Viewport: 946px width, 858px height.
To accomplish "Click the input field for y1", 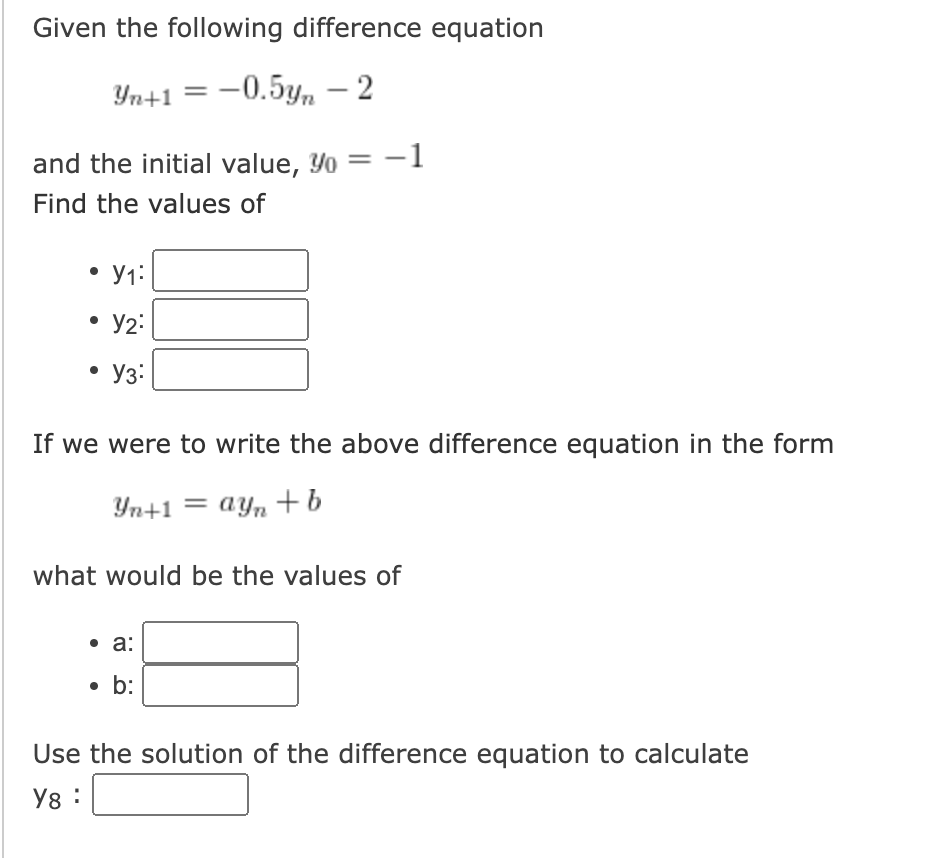I will [x=230, y=269].
